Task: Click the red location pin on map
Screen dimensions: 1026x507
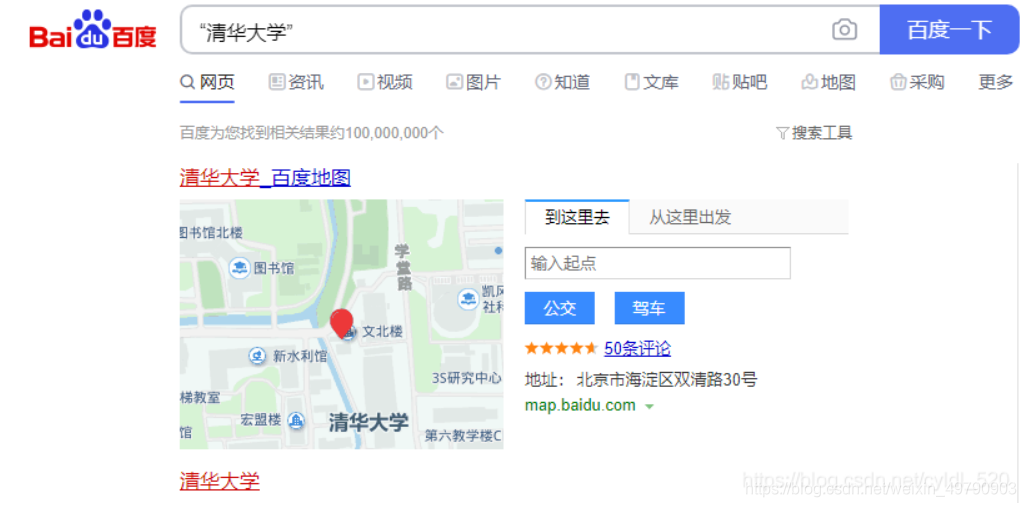Action: [342, 323]
